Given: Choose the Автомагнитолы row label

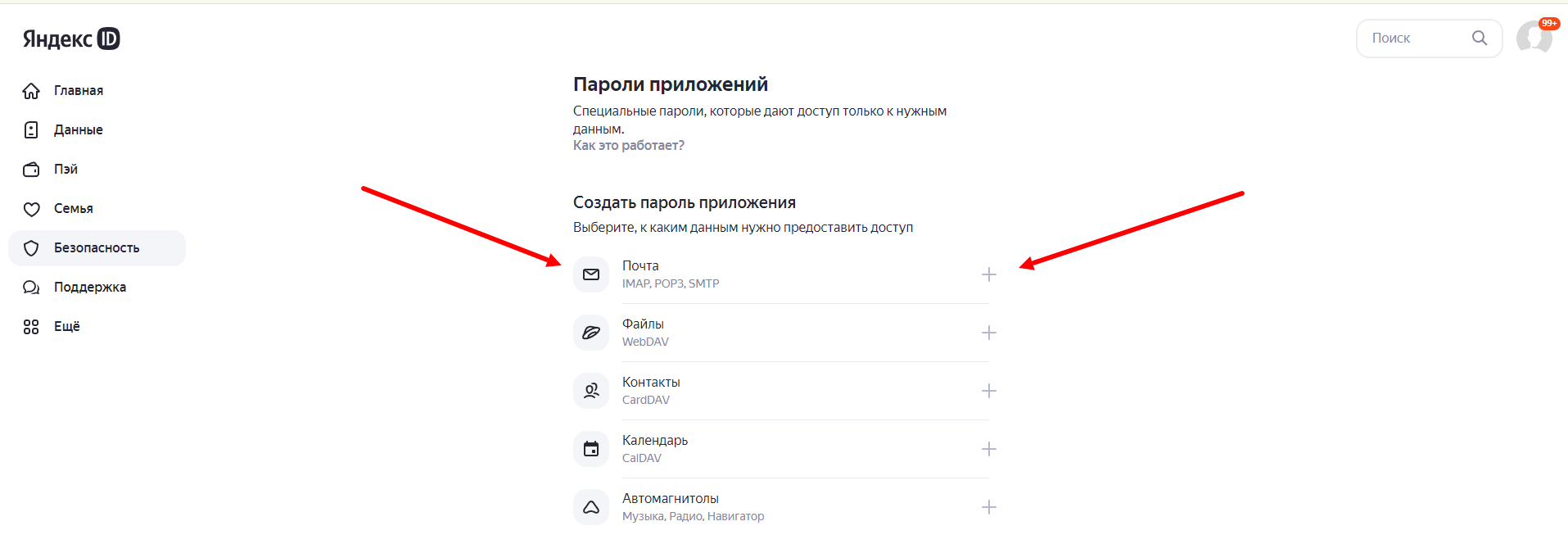Looking at the screenshot, I should pos(671,499).
